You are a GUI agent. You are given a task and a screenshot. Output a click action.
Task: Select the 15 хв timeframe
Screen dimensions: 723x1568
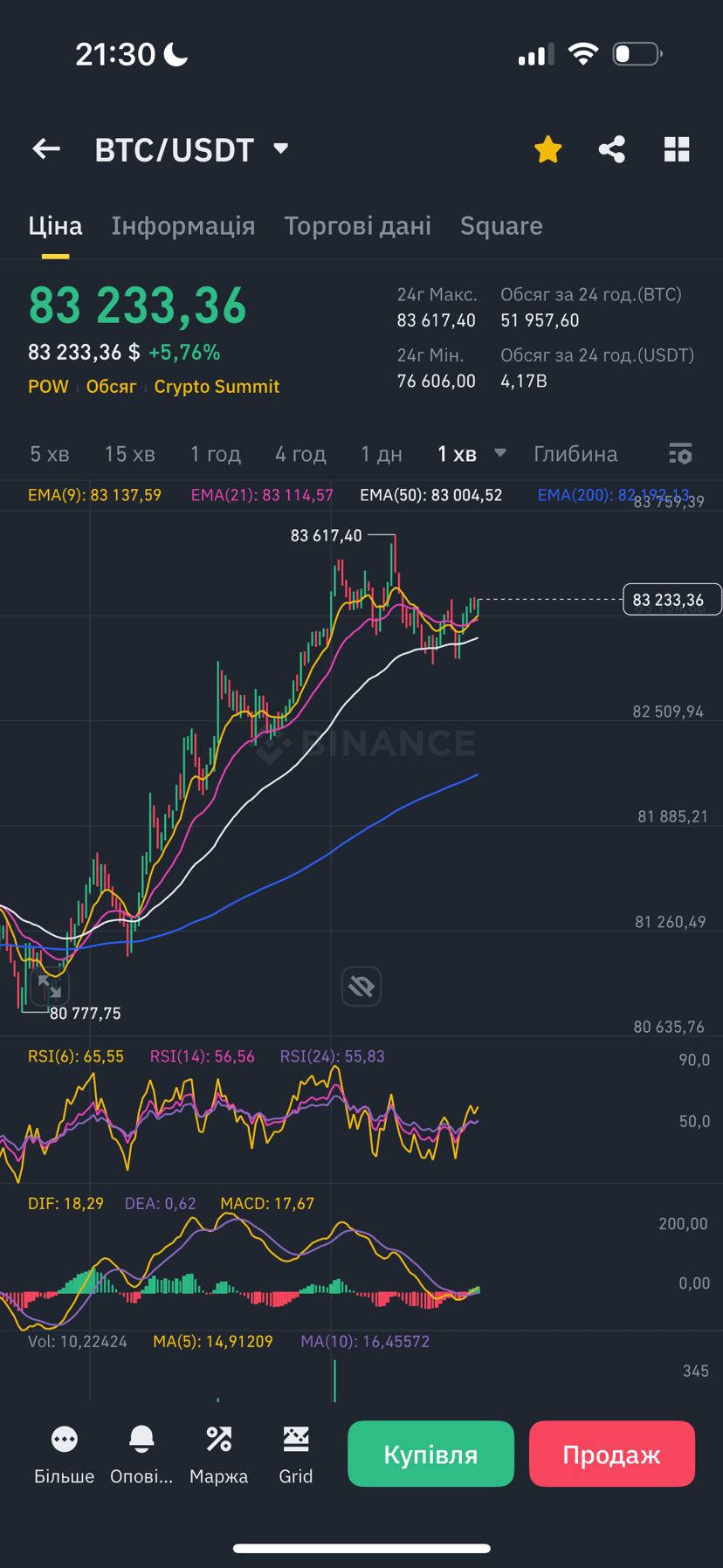click(129, 454)
